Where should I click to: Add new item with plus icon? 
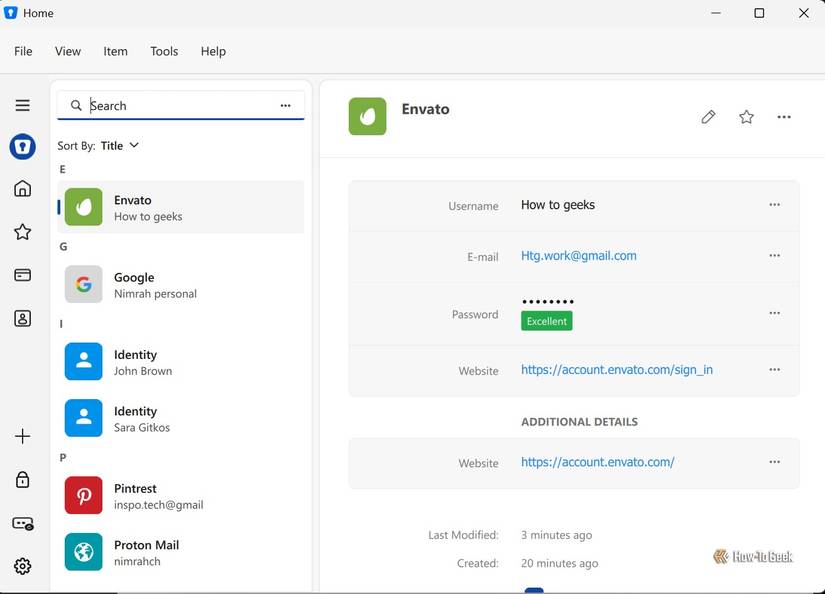point(22,436)
